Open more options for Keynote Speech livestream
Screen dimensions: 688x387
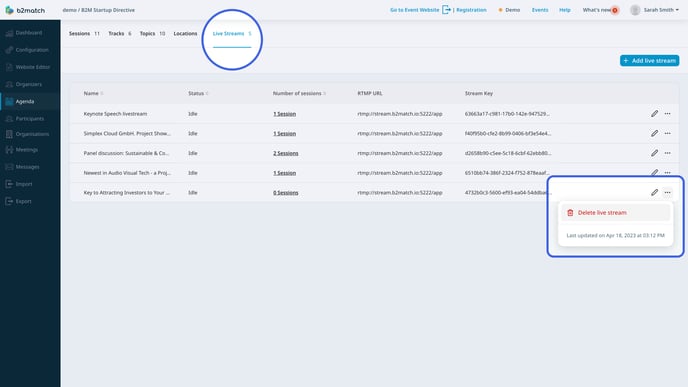point(667,114)
